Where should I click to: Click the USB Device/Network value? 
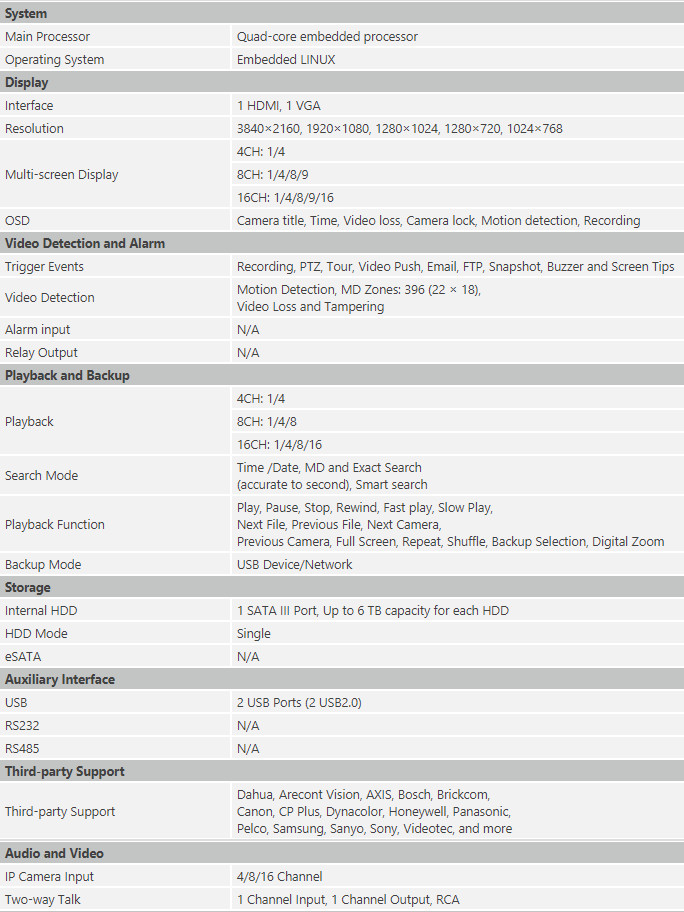(294, 564)
